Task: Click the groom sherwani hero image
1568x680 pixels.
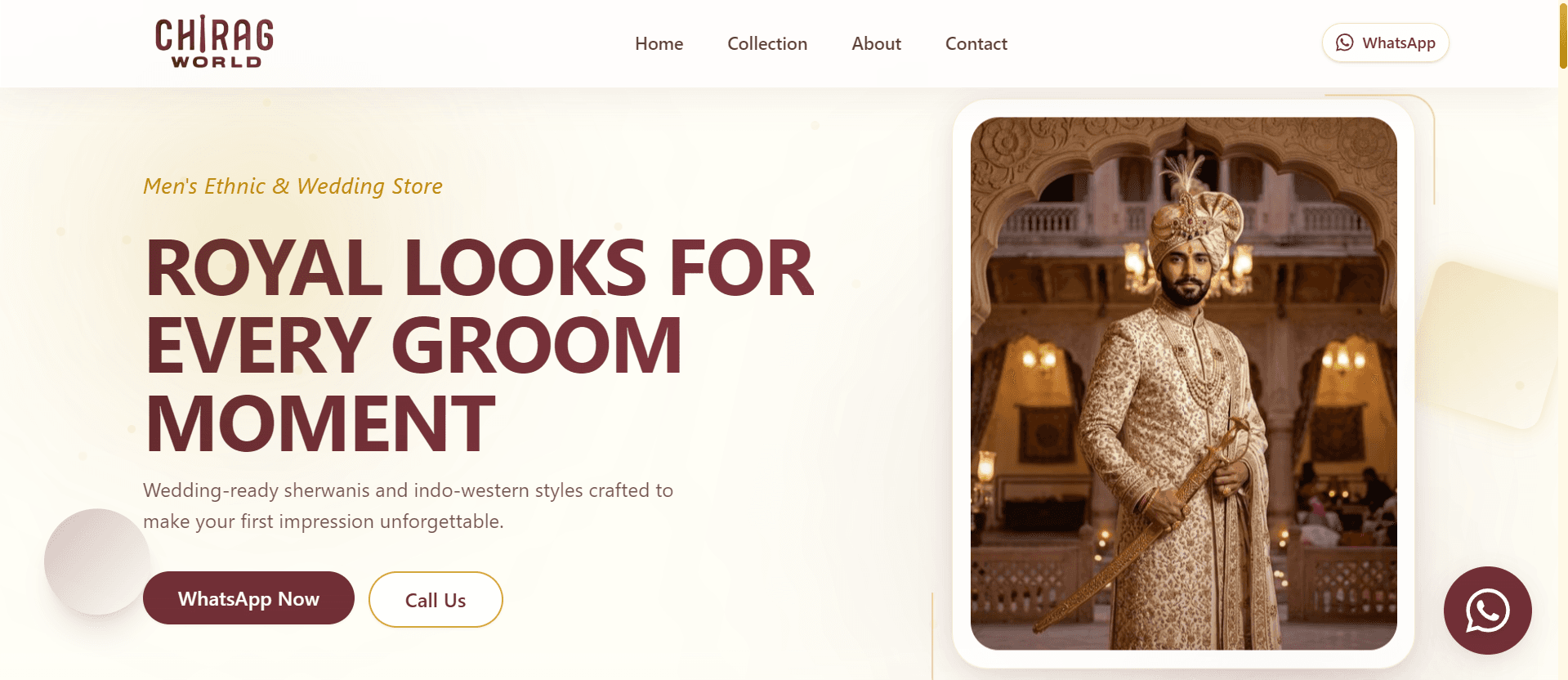Action: [1183, 383]
